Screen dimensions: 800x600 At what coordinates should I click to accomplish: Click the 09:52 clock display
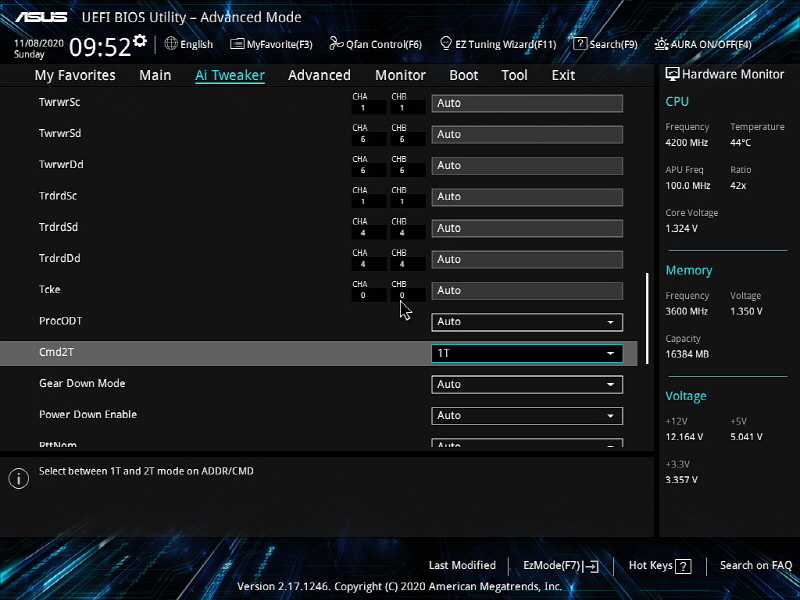tap(100, 47)
